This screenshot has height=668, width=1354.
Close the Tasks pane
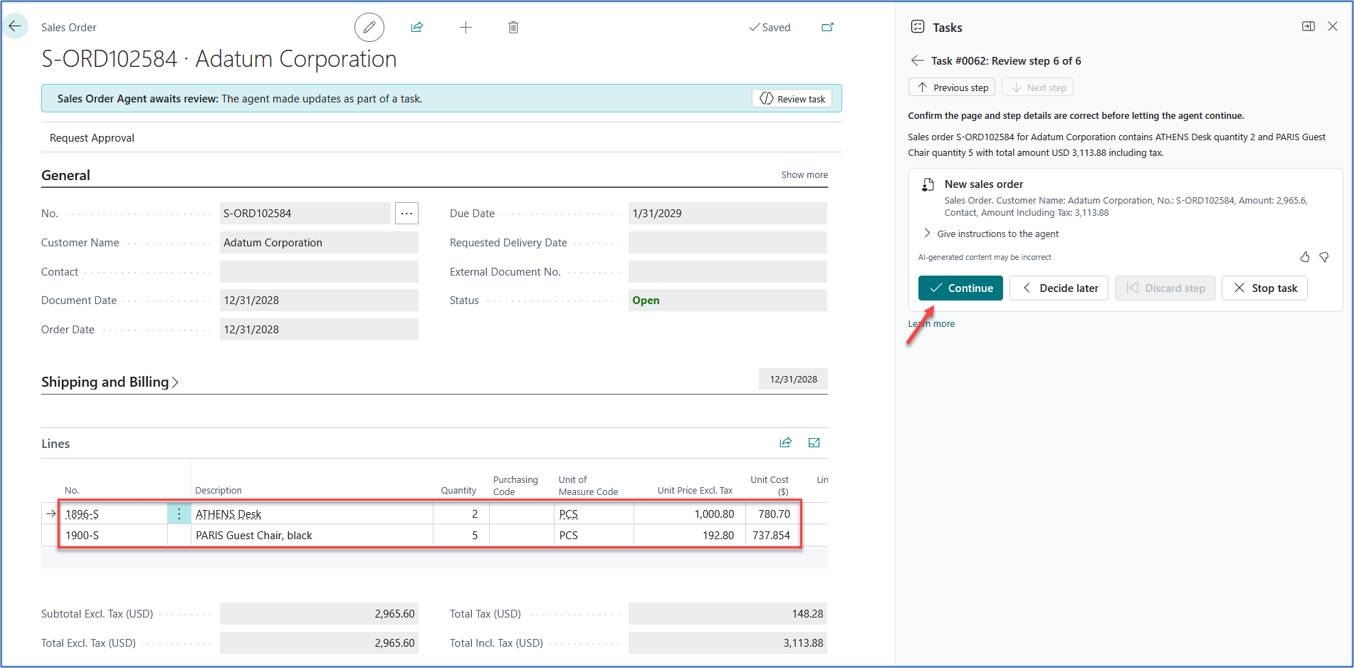(x=1332, y=26)
